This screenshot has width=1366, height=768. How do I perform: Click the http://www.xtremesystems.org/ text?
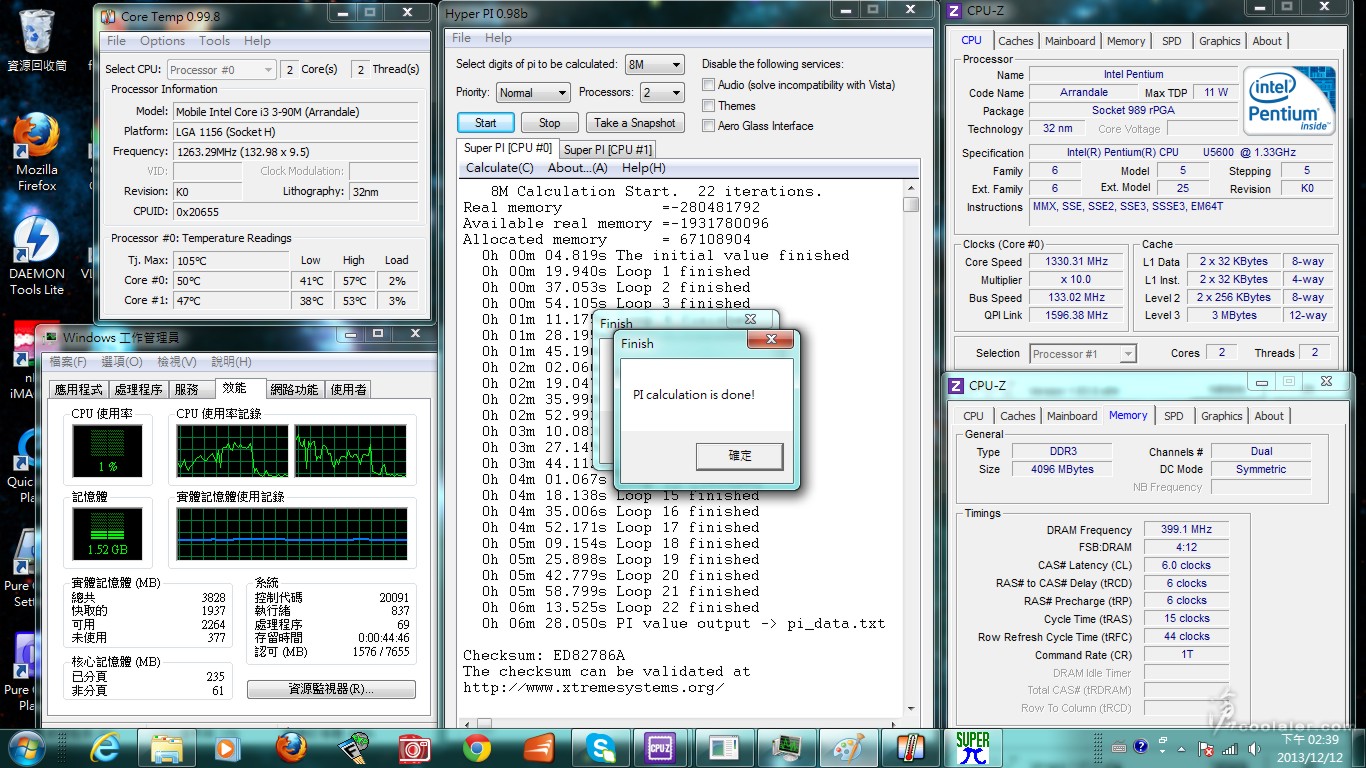click(x=593, y=687)
